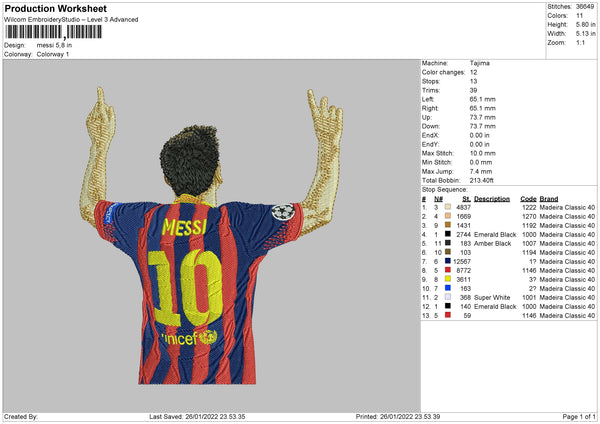Select the Max Stitch value 10.0 mm
Viewport: 600px width, 424px height.
coord(483,153)
